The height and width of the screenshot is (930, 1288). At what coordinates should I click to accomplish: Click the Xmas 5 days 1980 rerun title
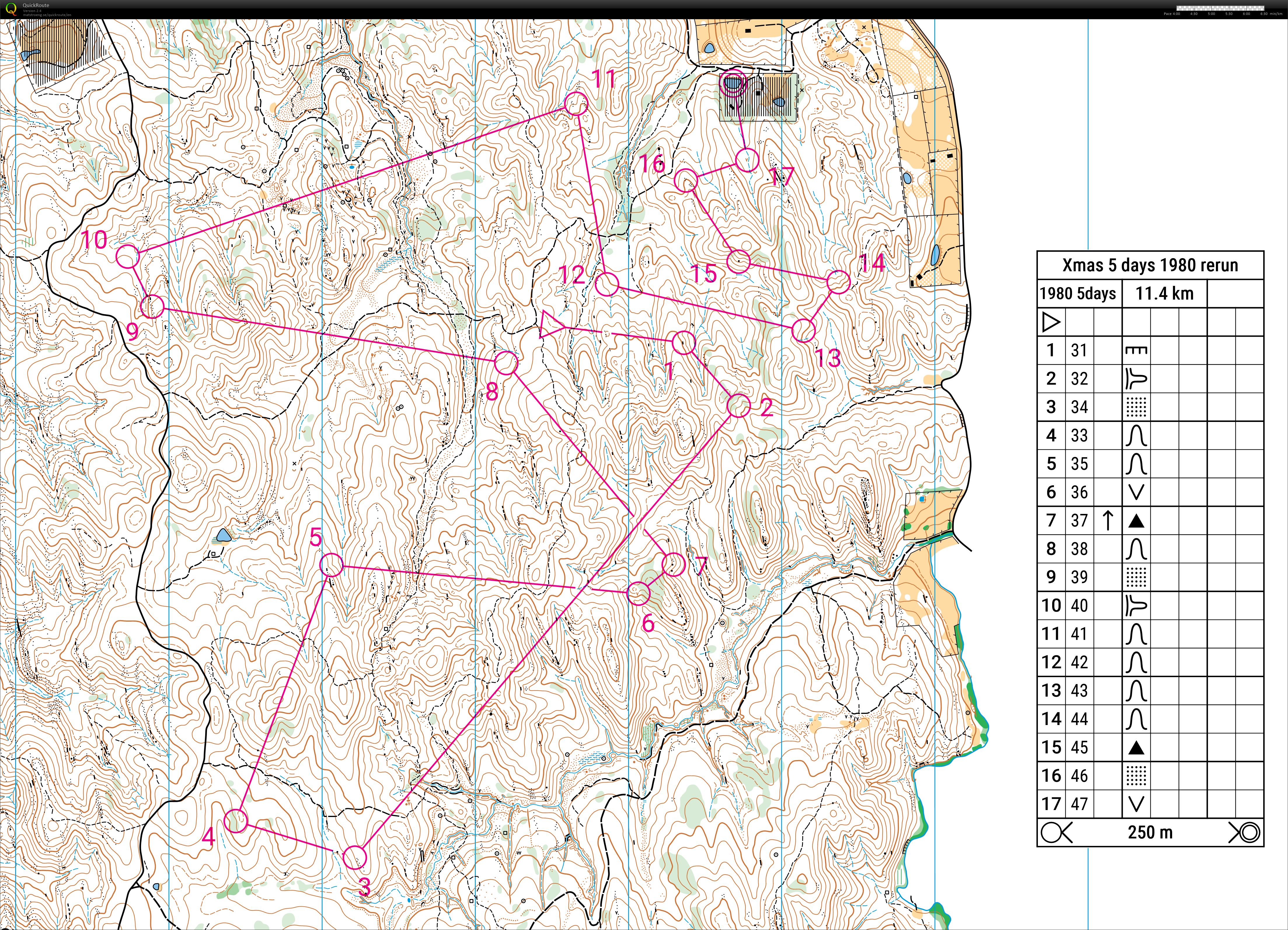(x=1150, y=265)
